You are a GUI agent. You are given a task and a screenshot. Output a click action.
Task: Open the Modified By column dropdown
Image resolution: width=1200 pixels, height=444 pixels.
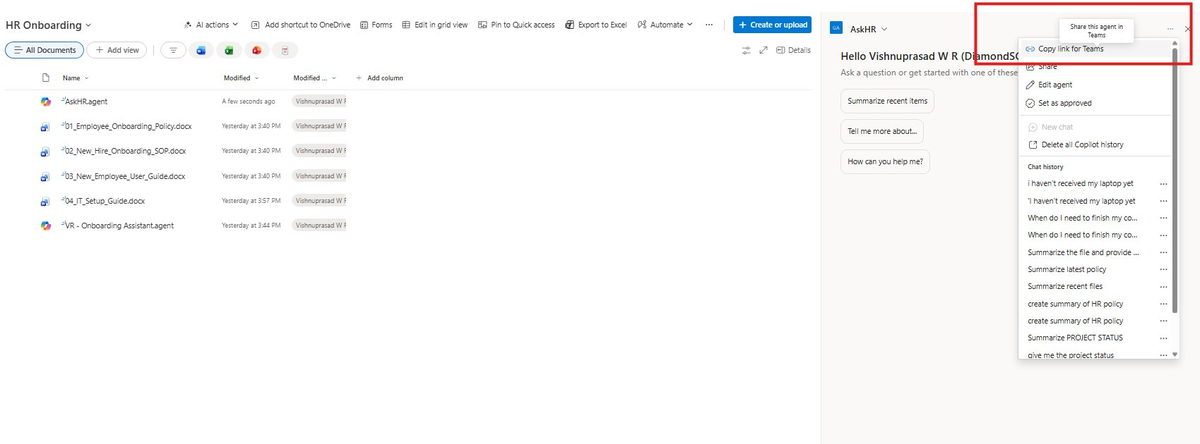(x=317, y=78)
